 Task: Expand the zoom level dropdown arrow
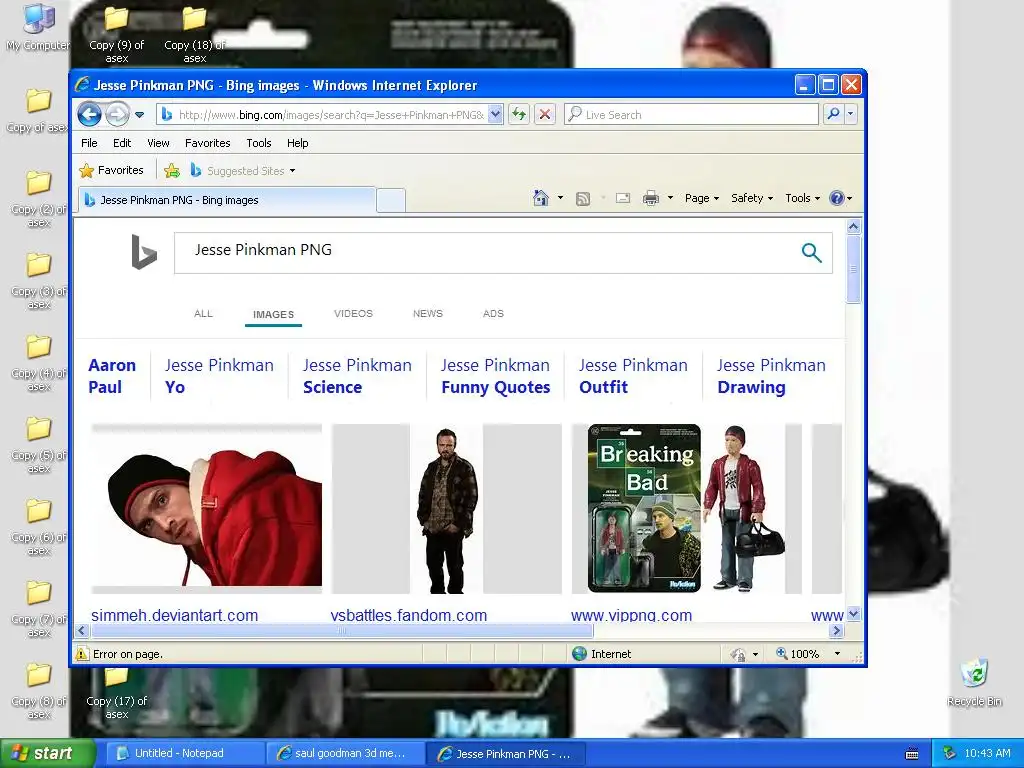coord(837,654)
